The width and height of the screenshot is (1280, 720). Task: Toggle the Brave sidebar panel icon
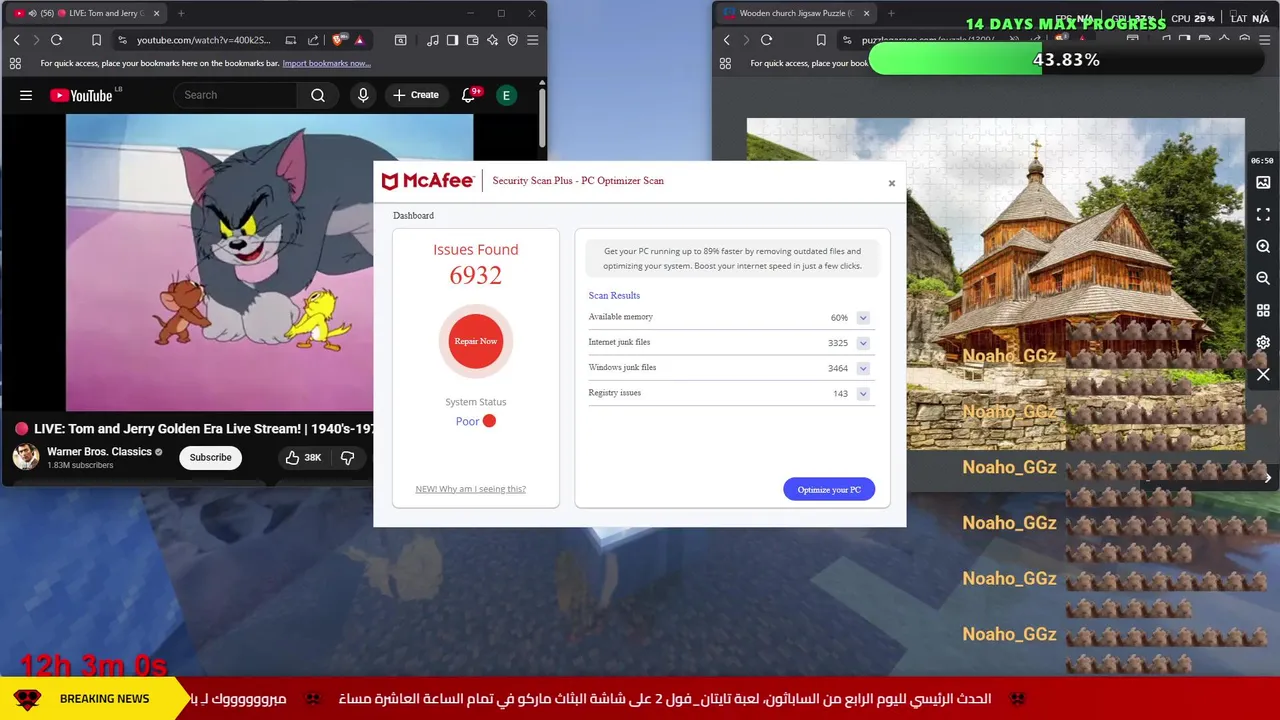click(452, 40)
